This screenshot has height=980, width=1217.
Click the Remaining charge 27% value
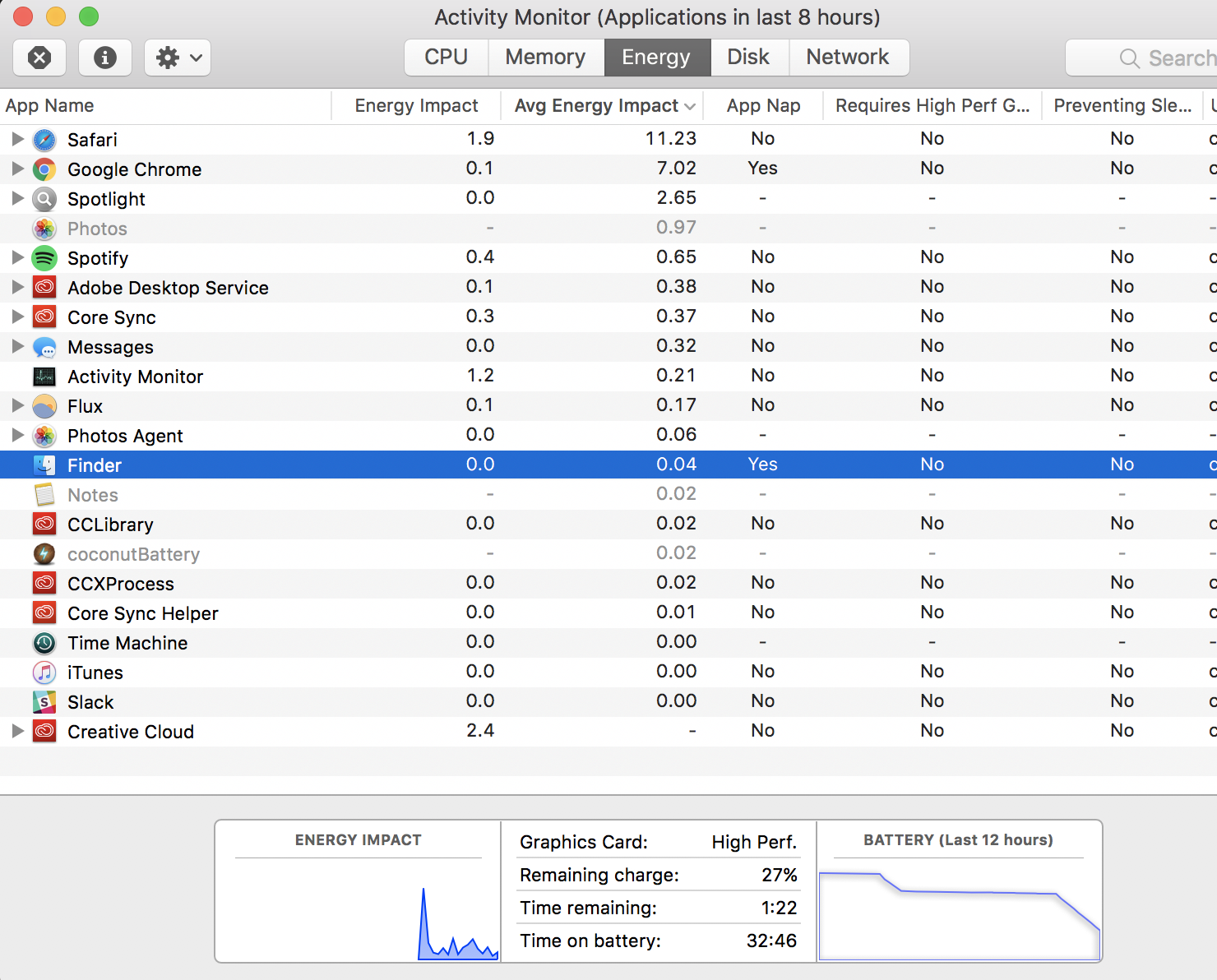click(780, 875)
